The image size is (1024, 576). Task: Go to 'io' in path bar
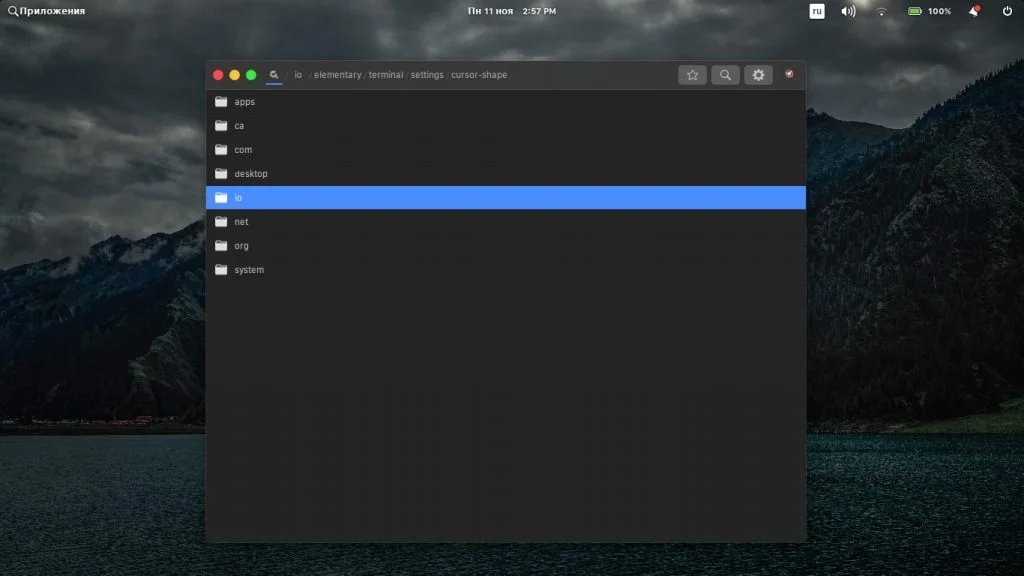tap(298, 74)
